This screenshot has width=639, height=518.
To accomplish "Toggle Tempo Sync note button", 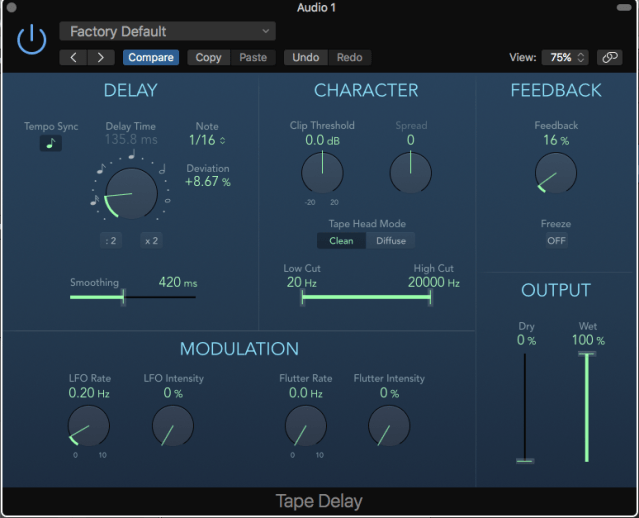I will (x=50, y=144).
